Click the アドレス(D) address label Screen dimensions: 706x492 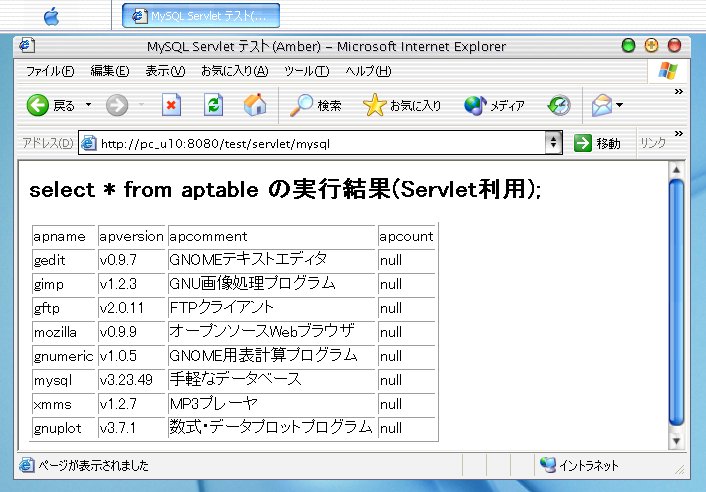pos(47,143)
